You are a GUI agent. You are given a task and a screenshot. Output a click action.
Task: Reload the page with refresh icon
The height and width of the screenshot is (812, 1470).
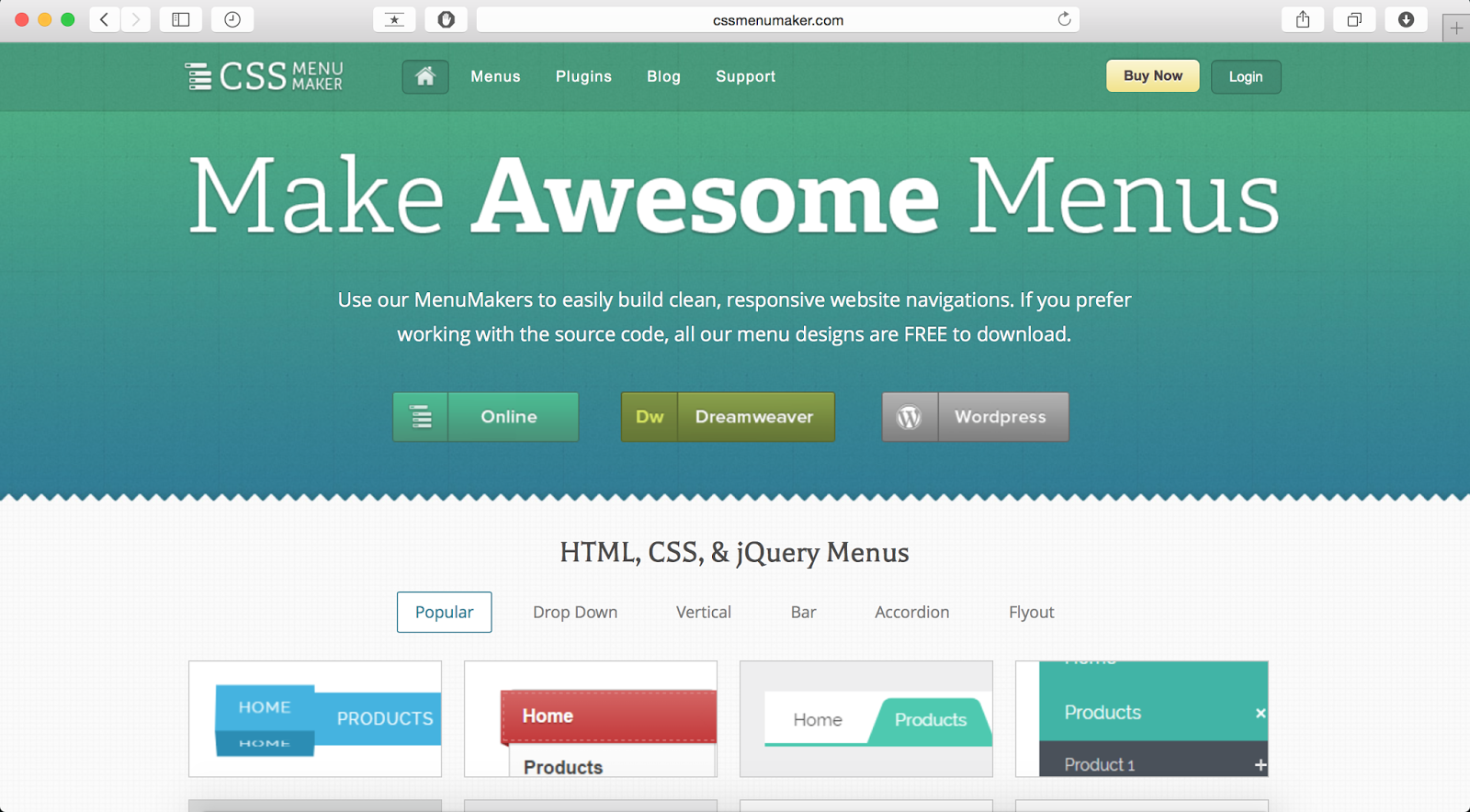point(1064,19)
